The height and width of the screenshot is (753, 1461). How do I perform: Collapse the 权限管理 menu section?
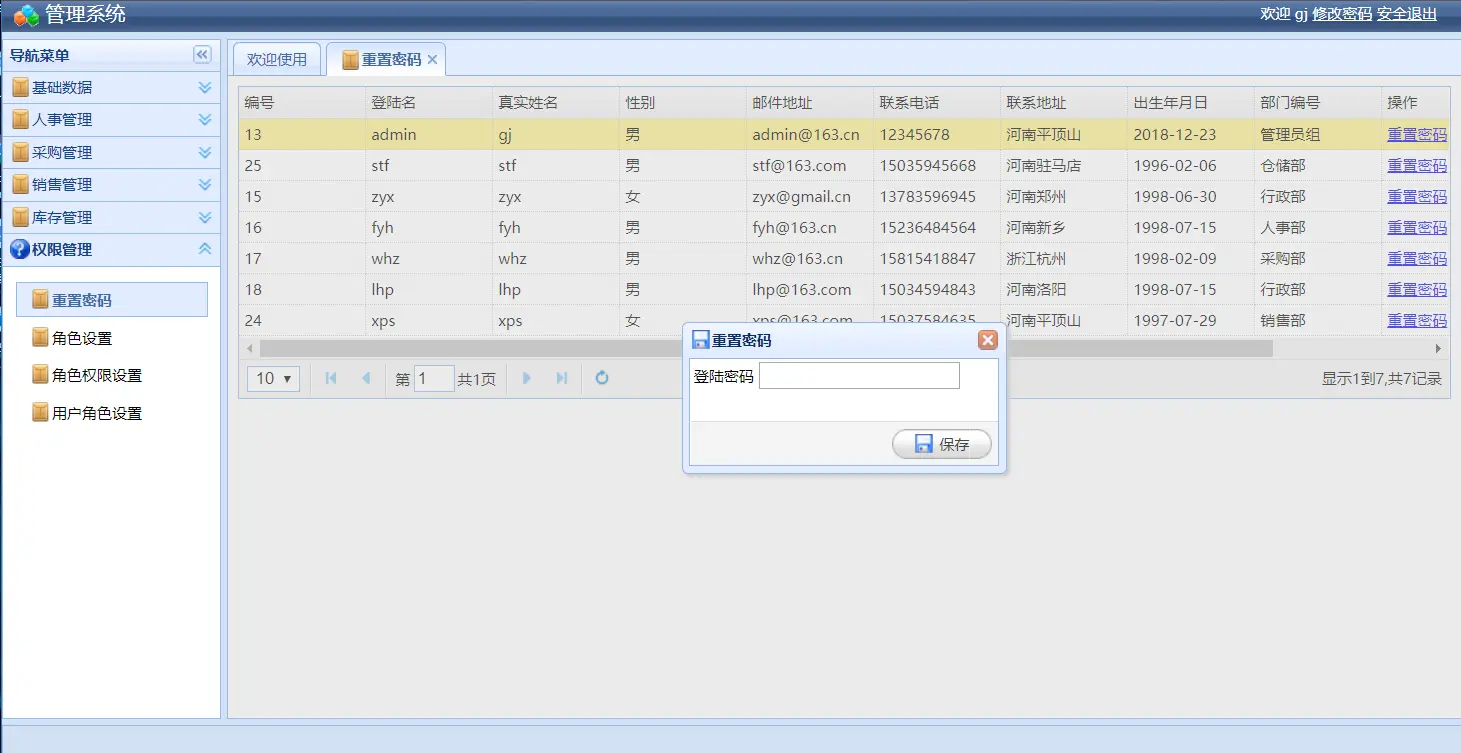click(205, 250)
